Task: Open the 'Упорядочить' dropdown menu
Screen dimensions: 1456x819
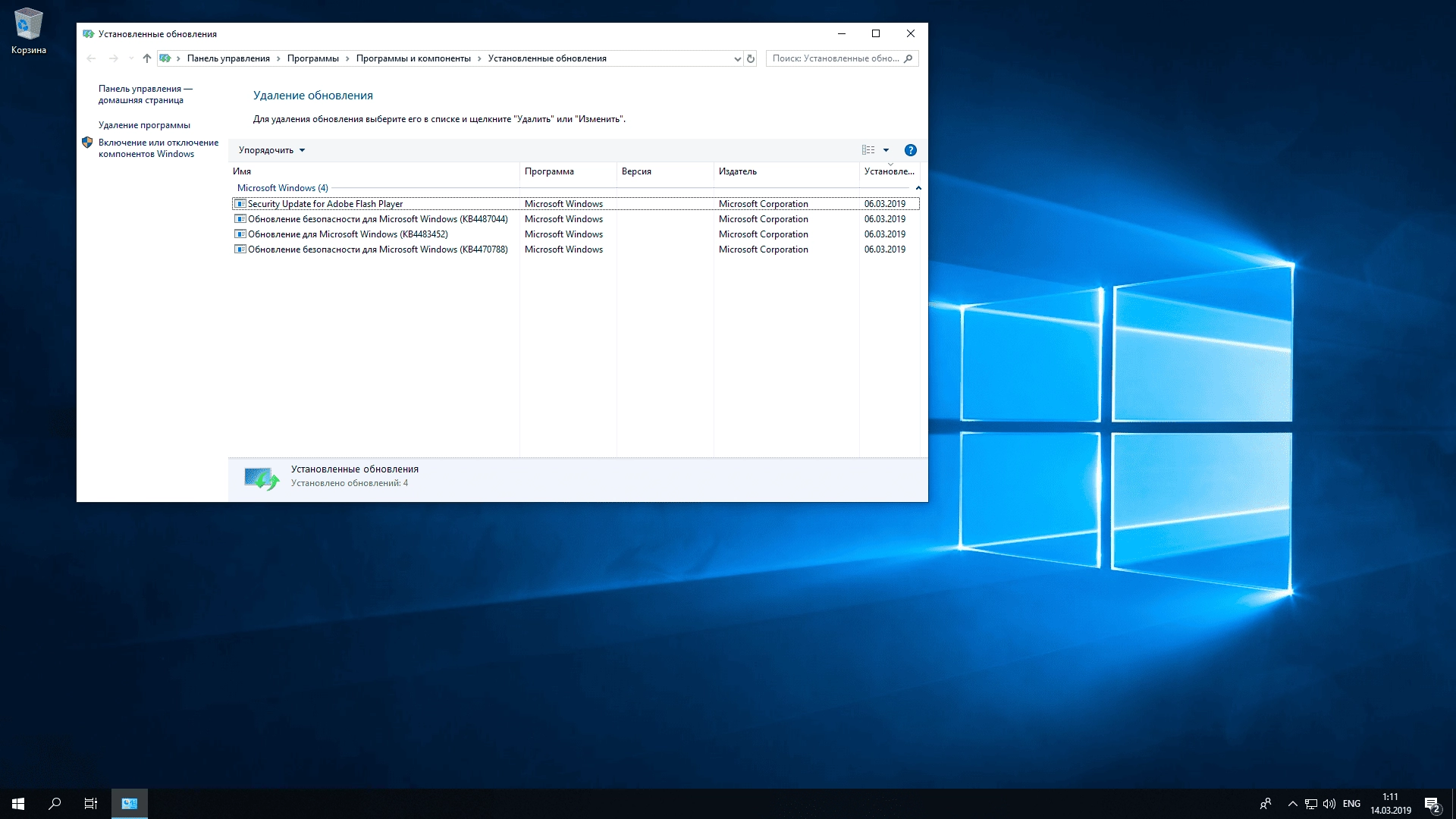Action: click(271, 150)
